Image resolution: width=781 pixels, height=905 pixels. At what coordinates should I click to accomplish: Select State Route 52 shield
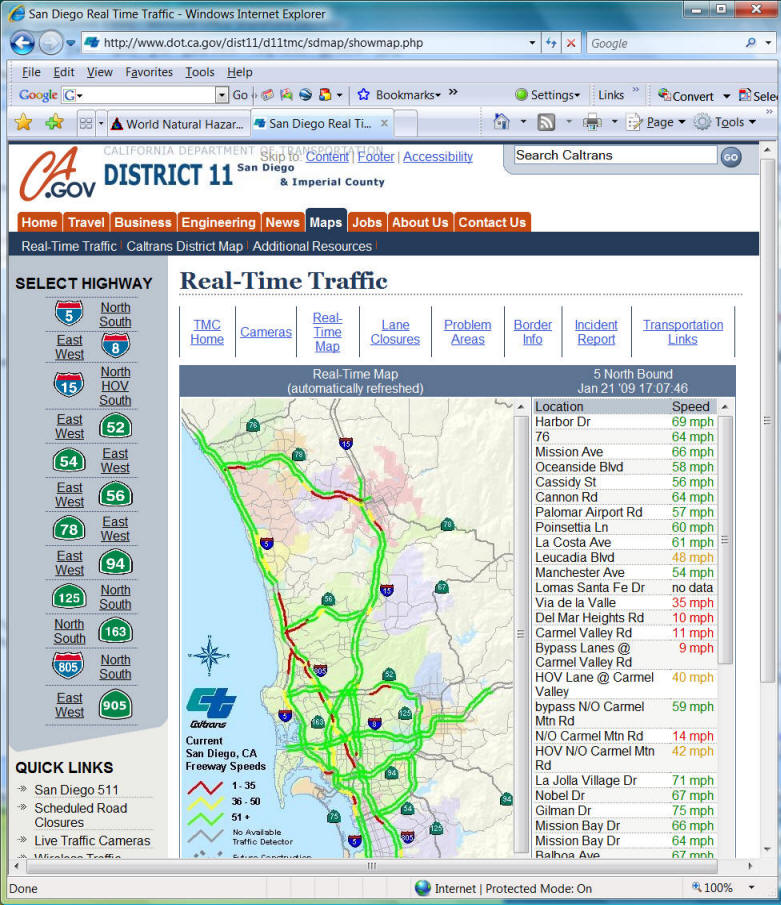pyautogui.click(x=115, y=427)
